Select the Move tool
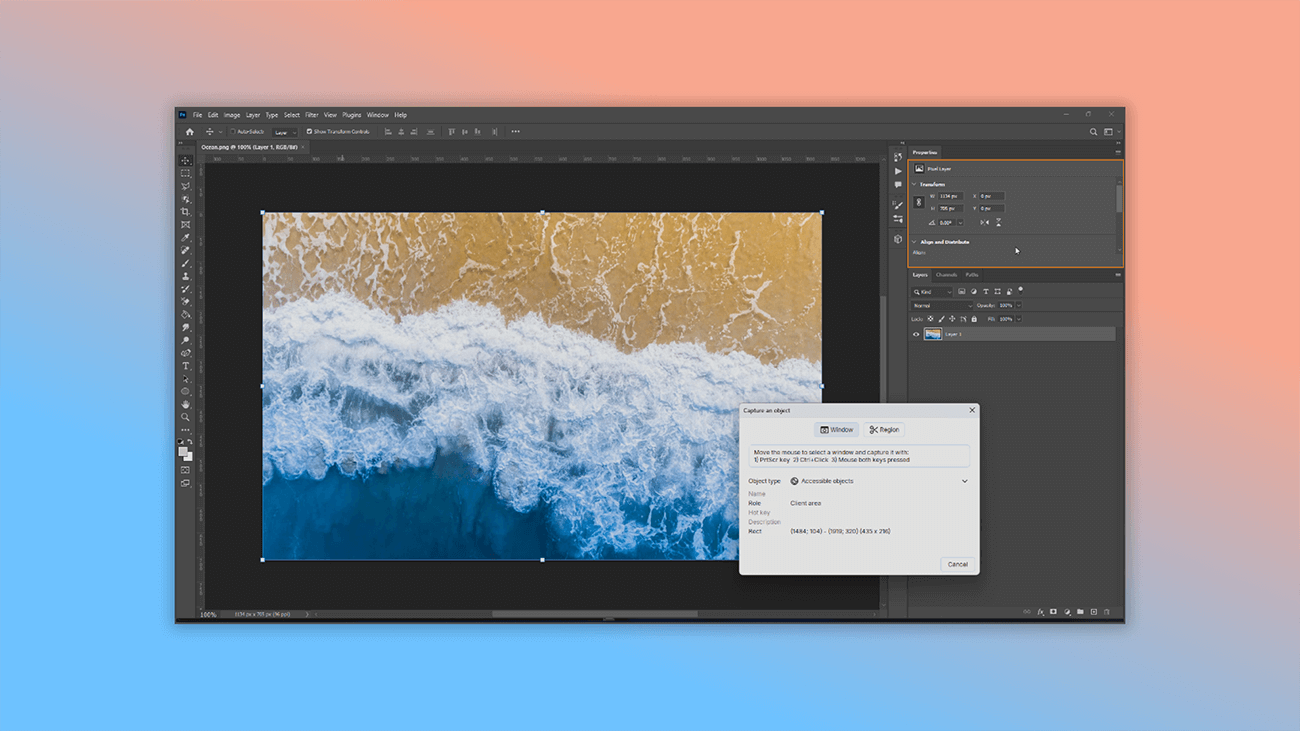The image size is (1300, 731). [185, 160]
